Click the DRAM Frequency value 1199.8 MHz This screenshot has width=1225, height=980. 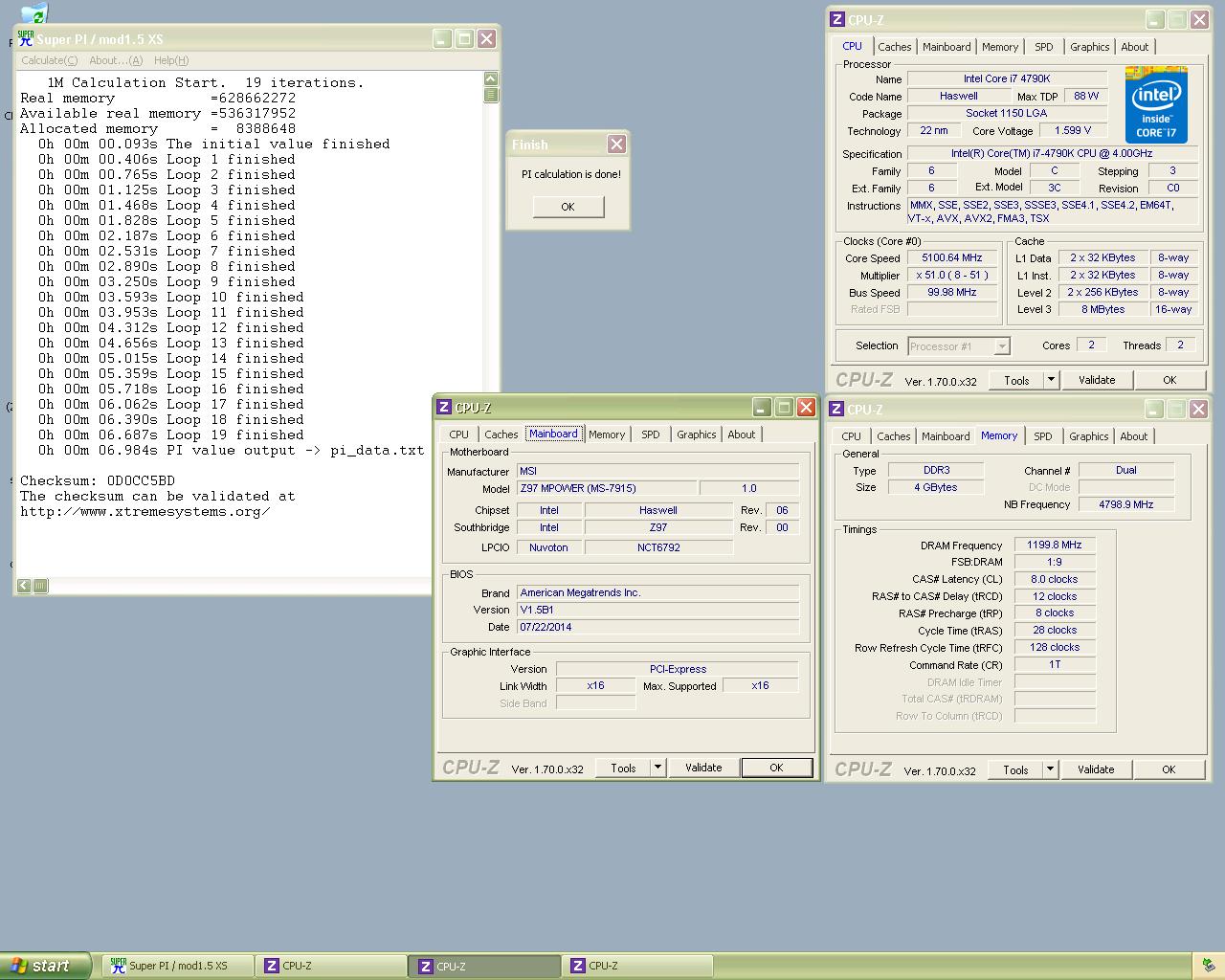tap(1055, 546)
